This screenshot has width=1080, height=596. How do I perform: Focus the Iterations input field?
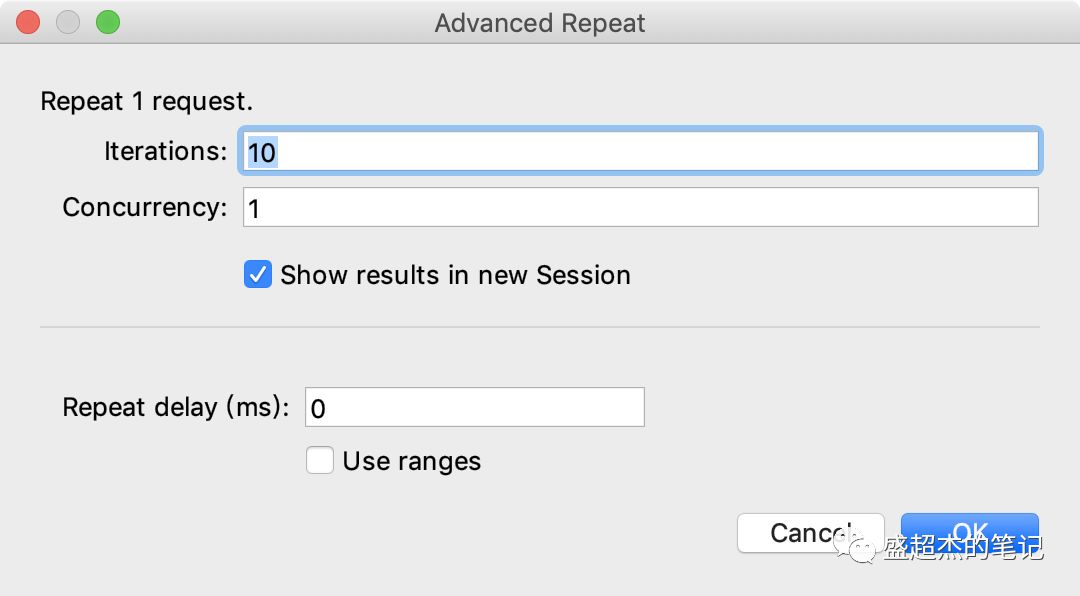pos(640,152)
